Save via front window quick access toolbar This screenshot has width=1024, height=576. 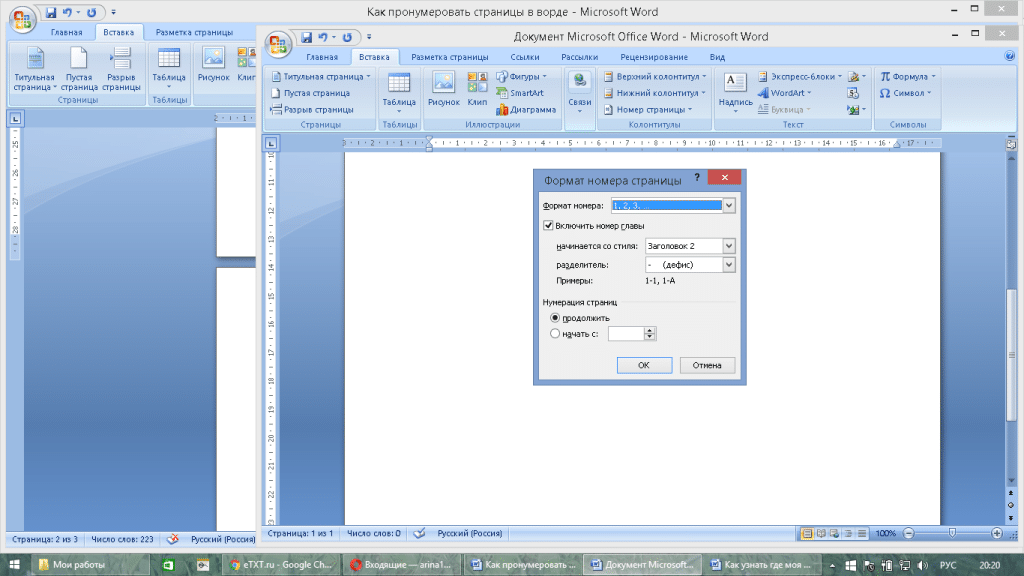click(306, 37)
